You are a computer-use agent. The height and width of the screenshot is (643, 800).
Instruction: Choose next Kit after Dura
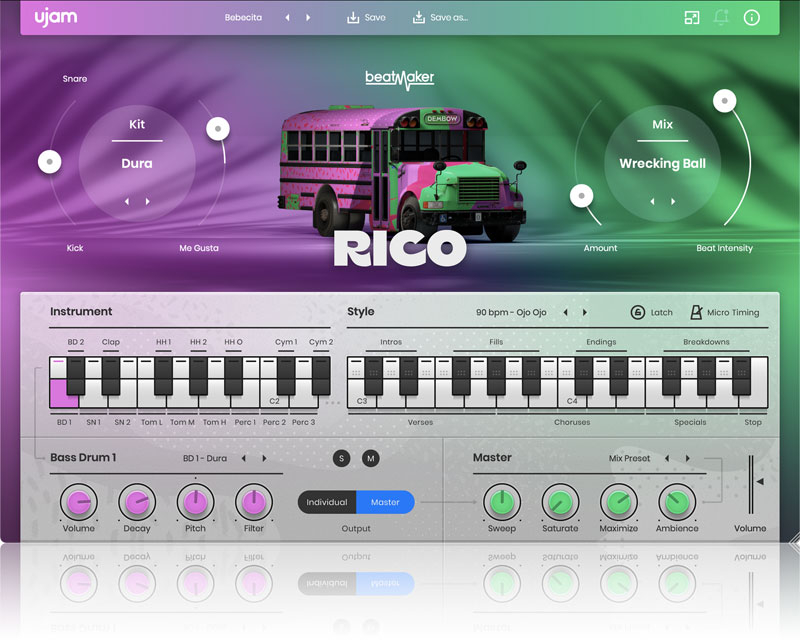click(147, 202)
